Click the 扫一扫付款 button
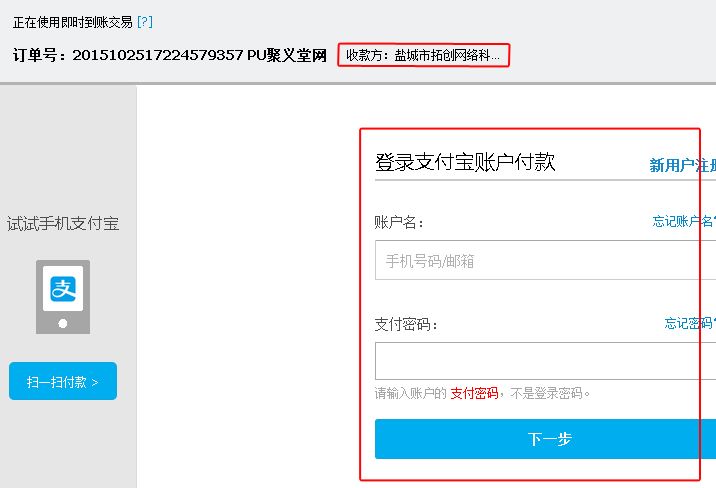 (x=63, y=381)
